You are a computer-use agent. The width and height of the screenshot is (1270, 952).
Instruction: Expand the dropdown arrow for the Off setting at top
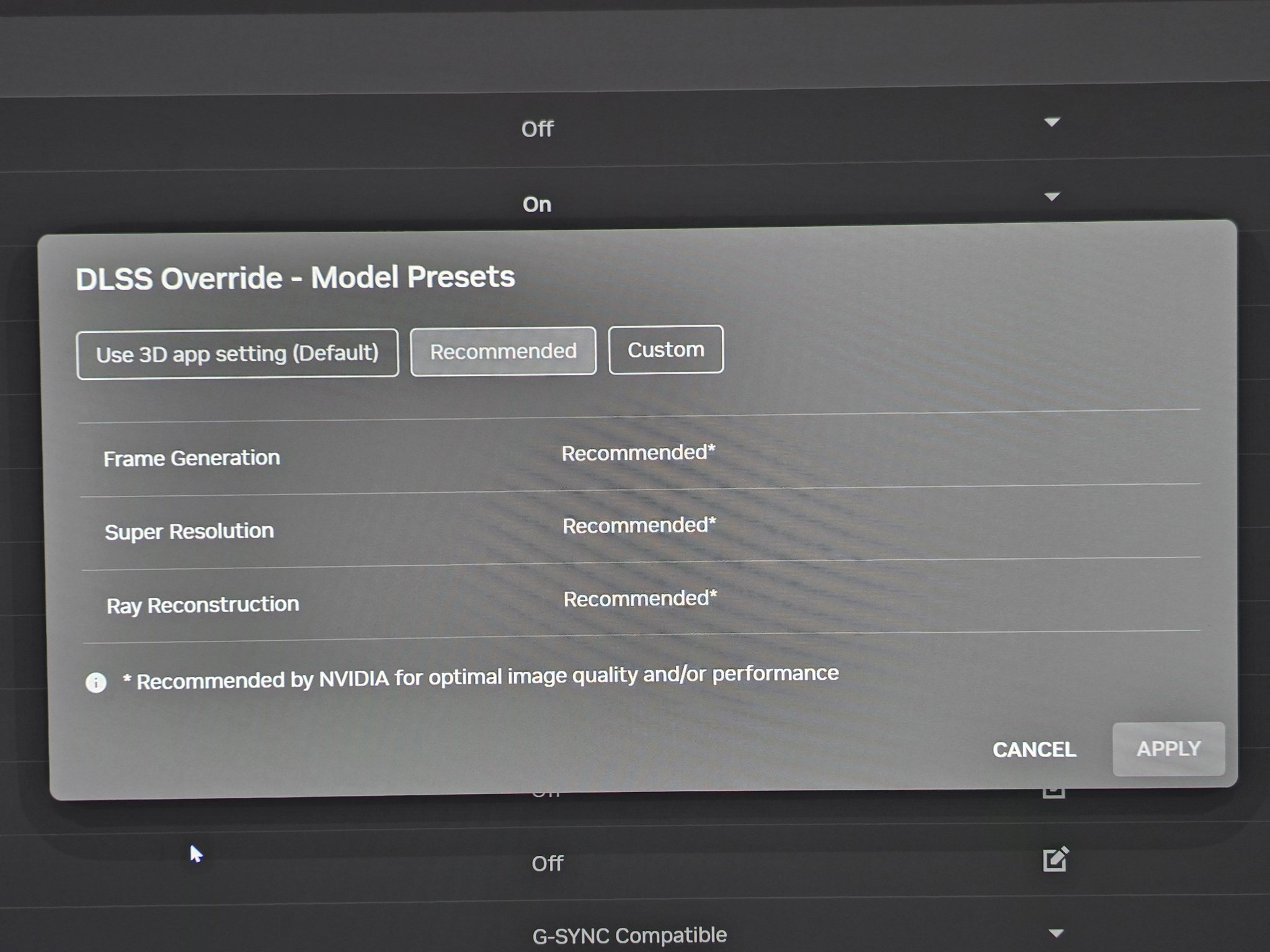[x=1052, y=122]
